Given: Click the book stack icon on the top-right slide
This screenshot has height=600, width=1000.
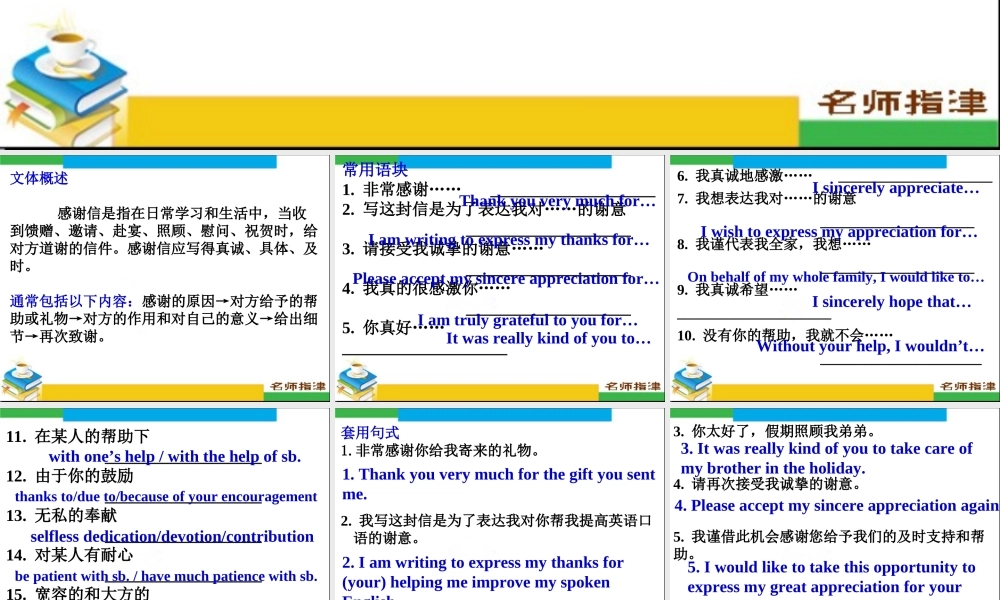Looking at the screenshot, I should click(688, 380).
